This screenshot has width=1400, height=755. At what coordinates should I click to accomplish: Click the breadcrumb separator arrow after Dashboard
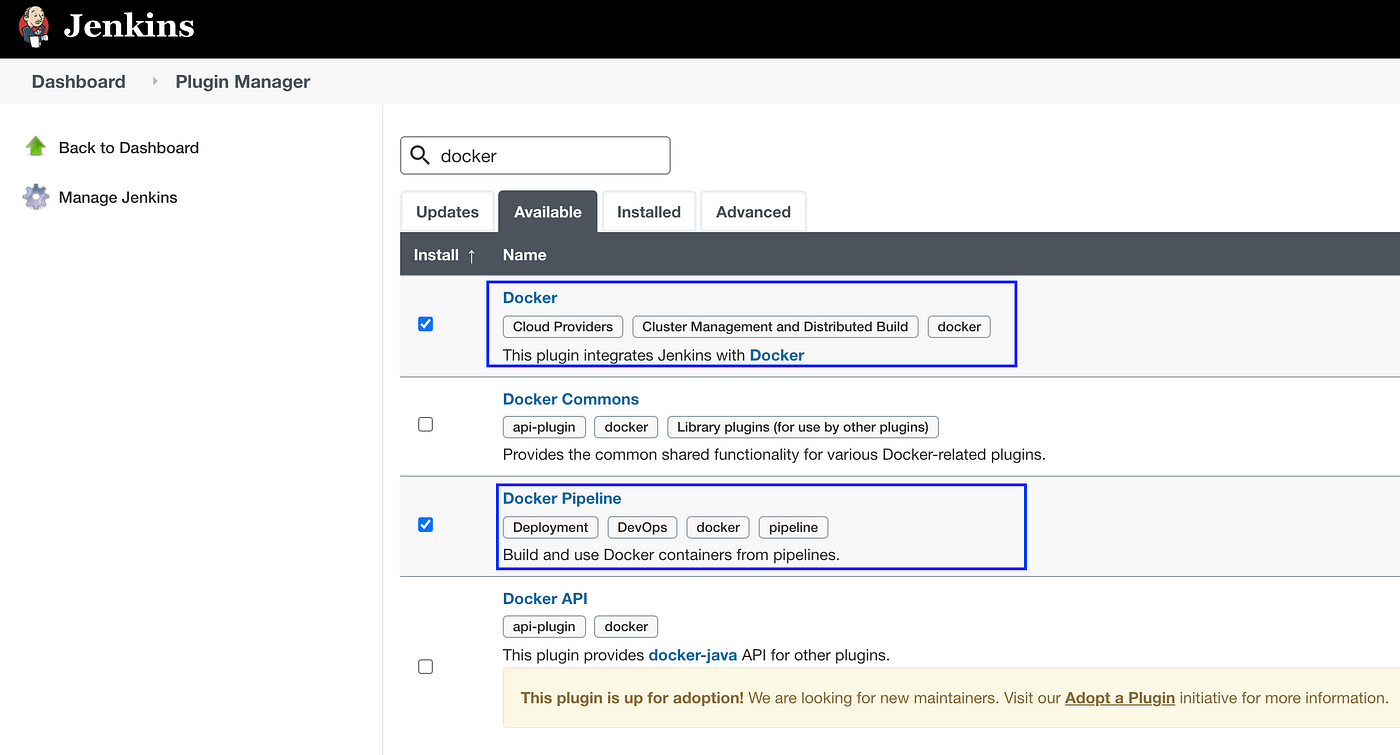(155, 81)
